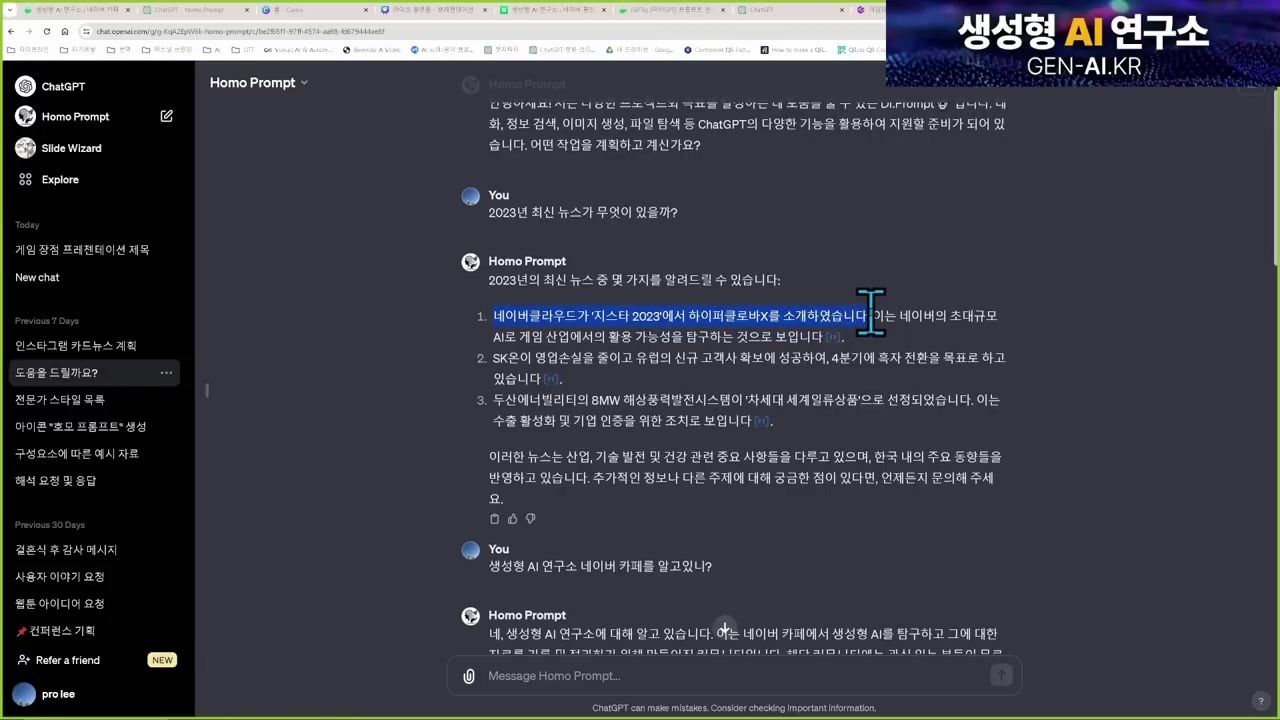This screenshot has height=720, width=1280.
Task: Switch to the [GPTs] 프롬프트 browser tab
Action: (672, 10)
